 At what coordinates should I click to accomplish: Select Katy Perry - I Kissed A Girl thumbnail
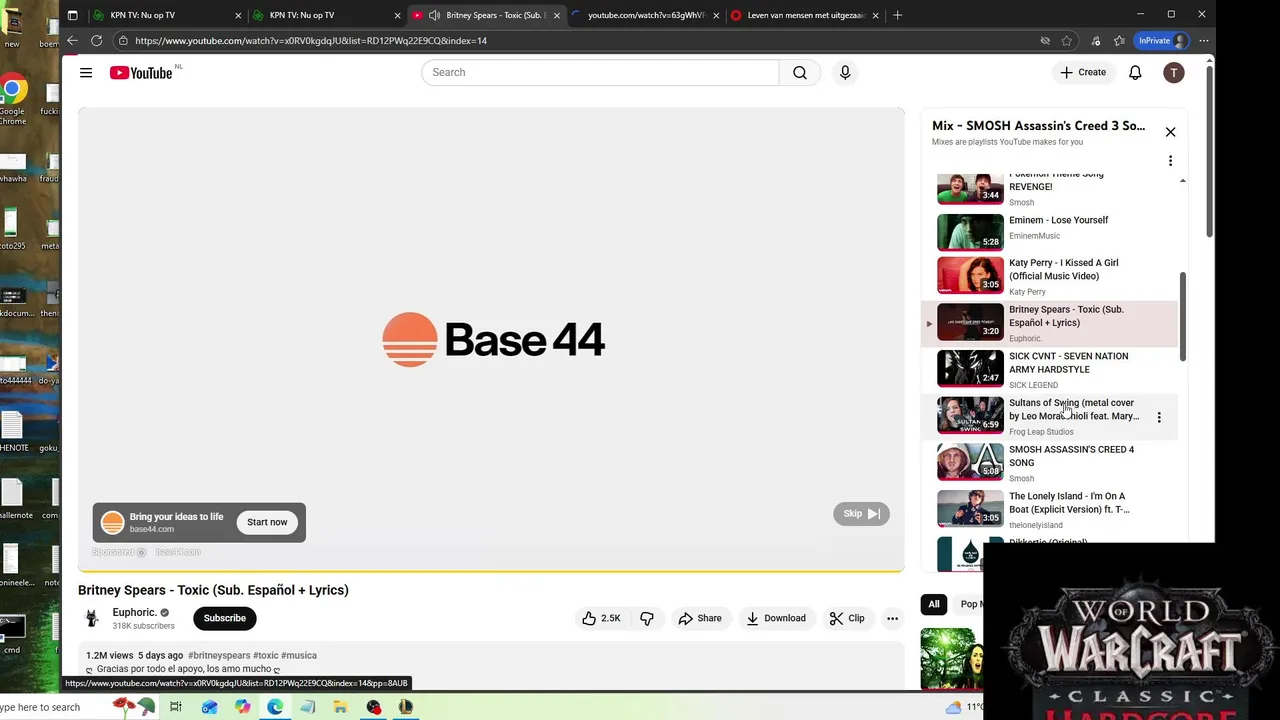point(970,275)
